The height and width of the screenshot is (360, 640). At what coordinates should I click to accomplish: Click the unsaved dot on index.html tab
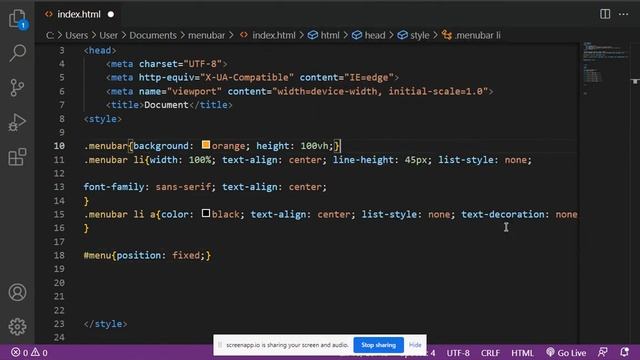click(111, 14)
